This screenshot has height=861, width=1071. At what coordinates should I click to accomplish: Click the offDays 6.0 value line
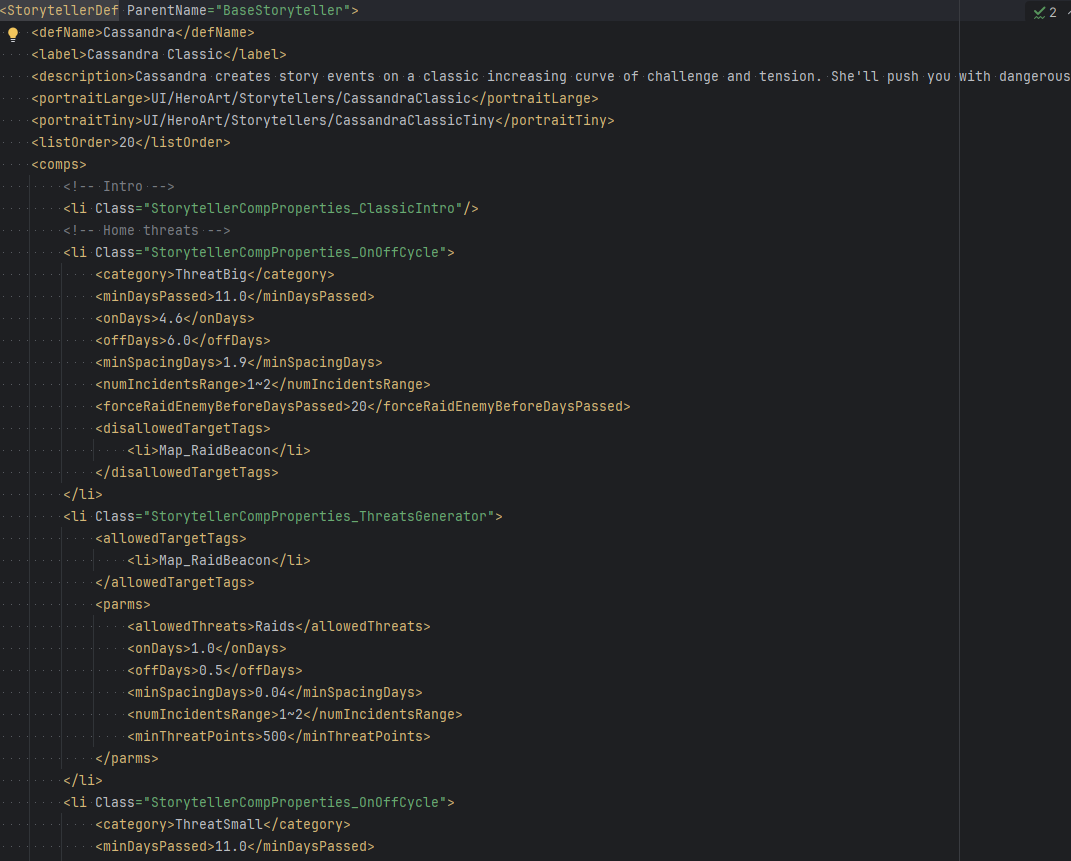[x=183, y=340]
